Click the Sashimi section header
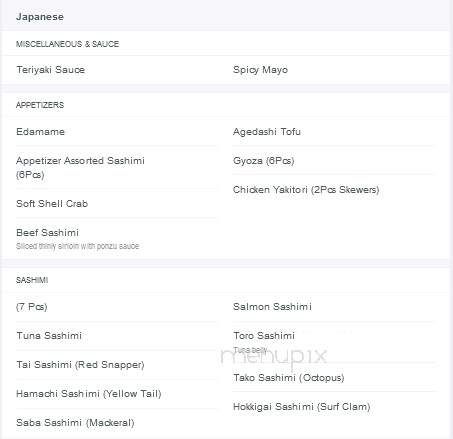 32,280
